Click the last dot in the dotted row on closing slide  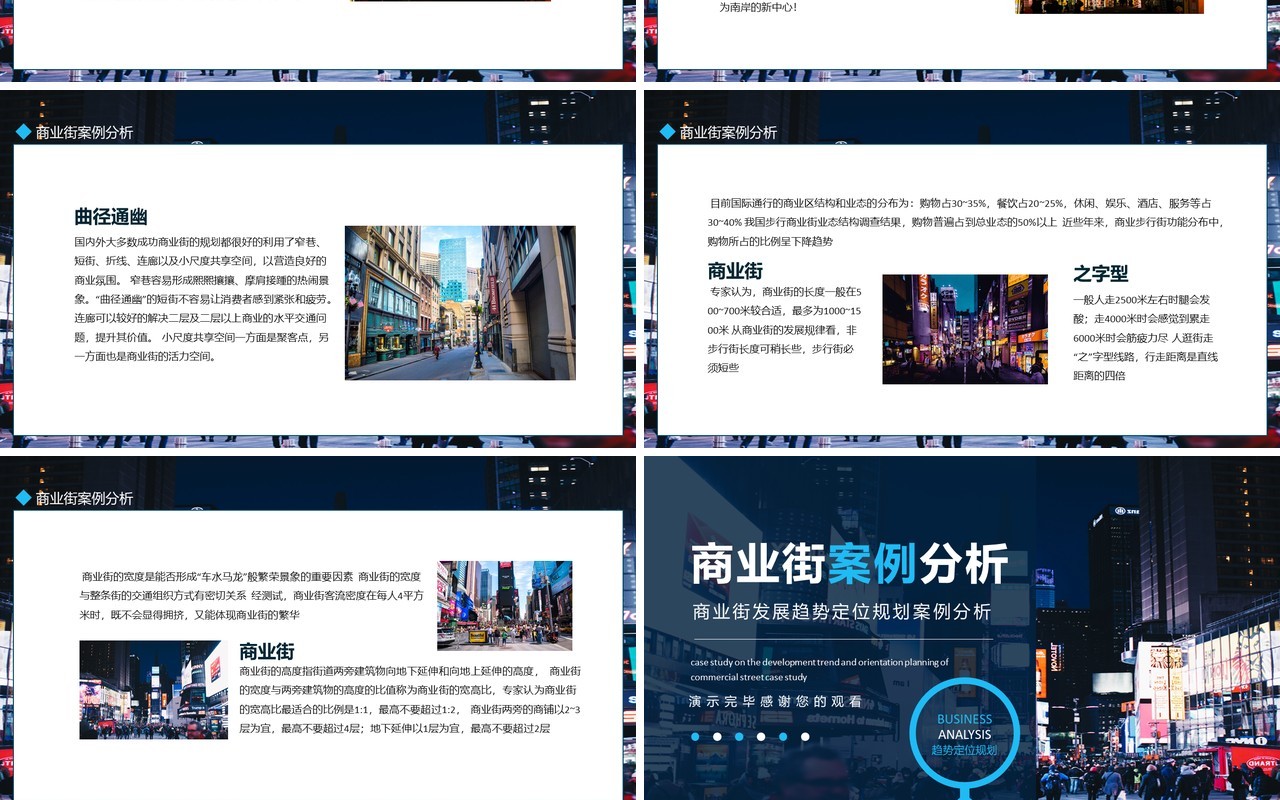point(805,737)
